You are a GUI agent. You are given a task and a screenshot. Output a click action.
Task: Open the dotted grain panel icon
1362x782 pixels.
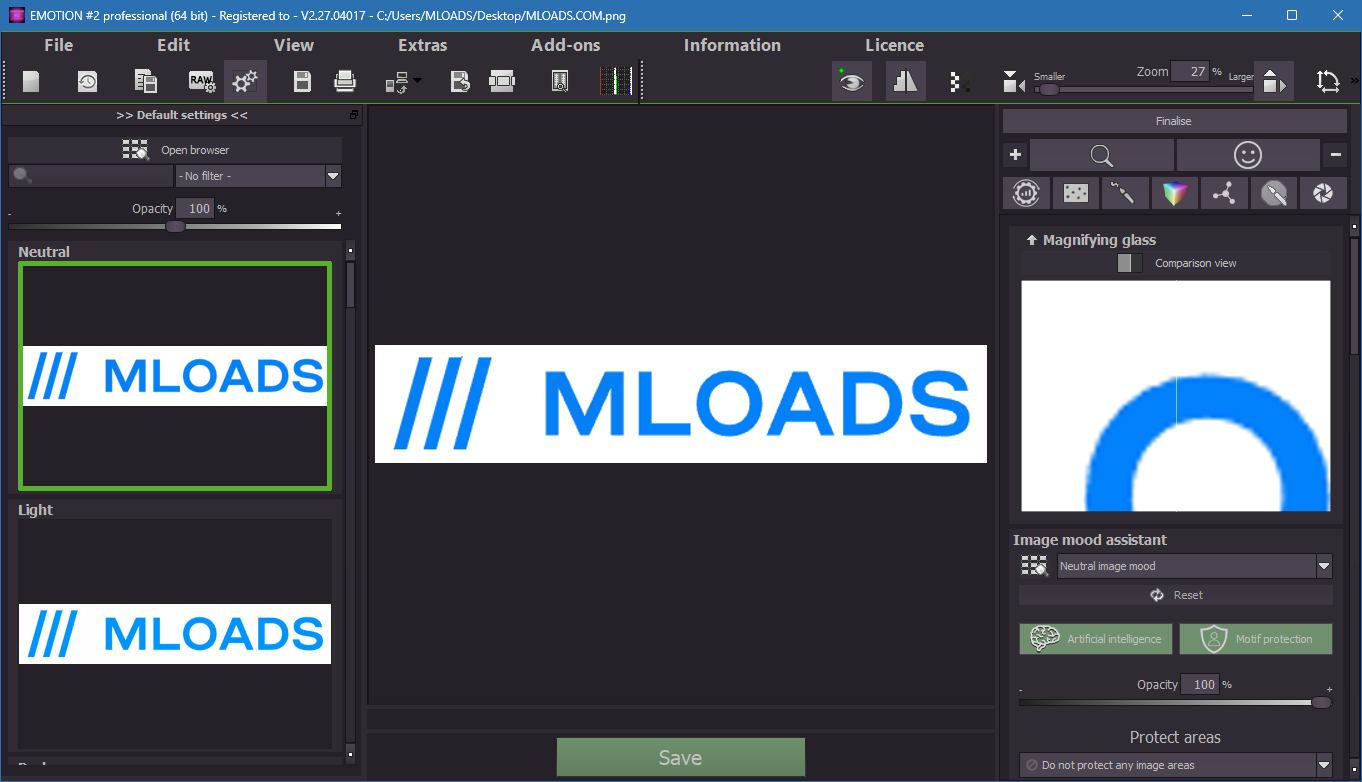coord(1076,193)
